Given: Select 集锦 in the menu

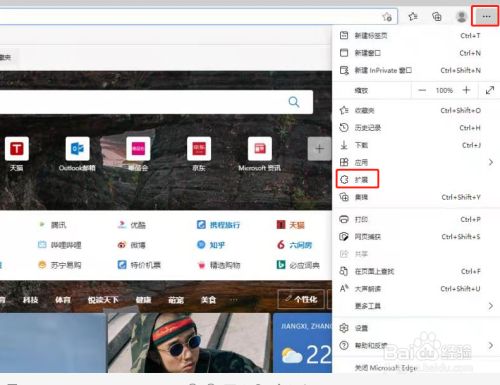Looking at the screenshot, I should pos(416,197).
